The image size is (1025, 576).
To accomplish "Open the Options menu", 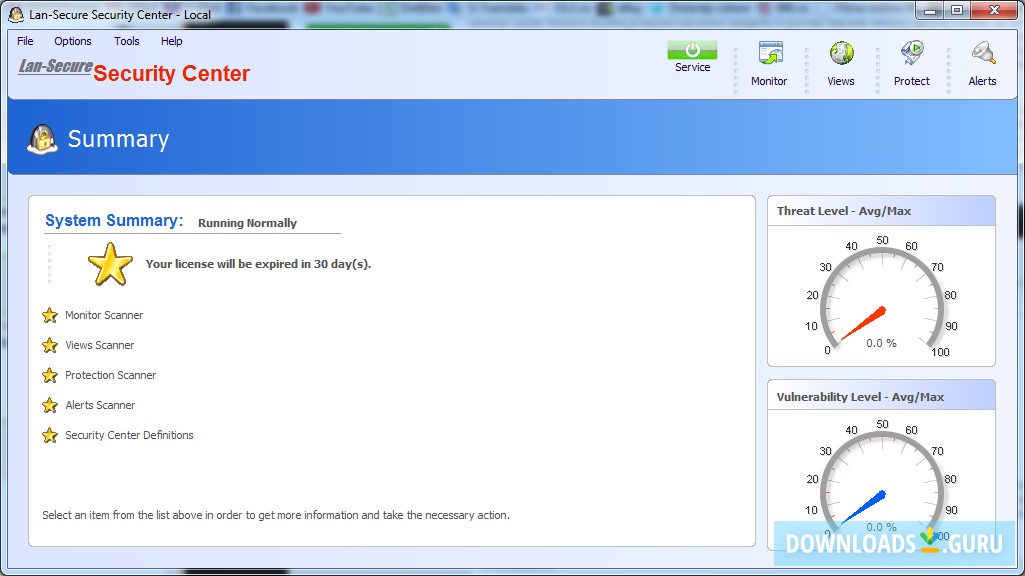I will click(73, 41).
